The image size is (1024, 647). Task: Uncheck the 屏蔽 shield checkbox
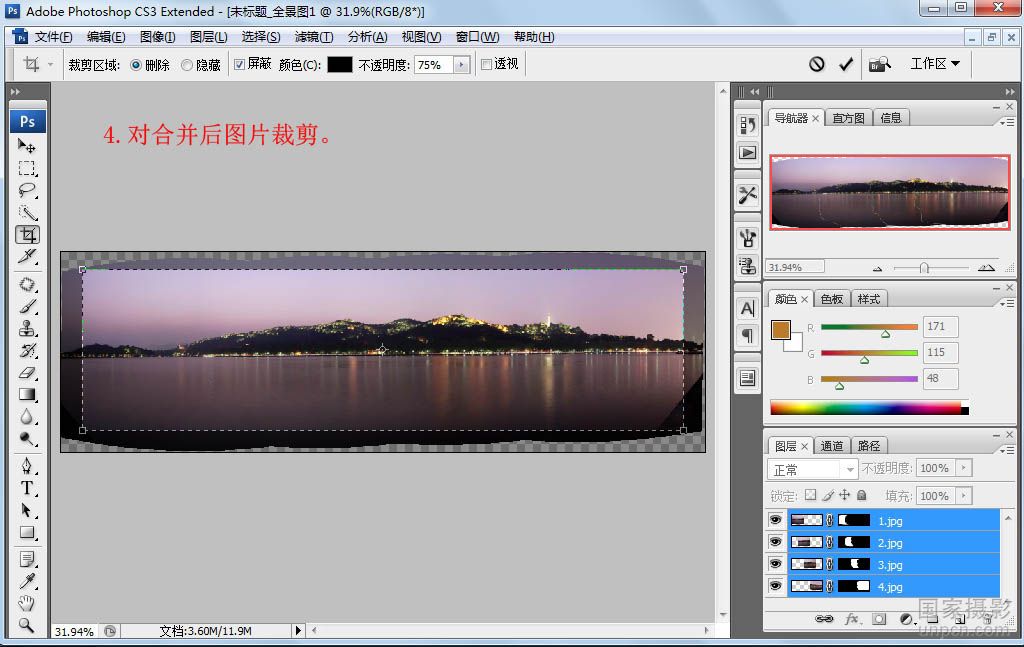coord(239,64)
